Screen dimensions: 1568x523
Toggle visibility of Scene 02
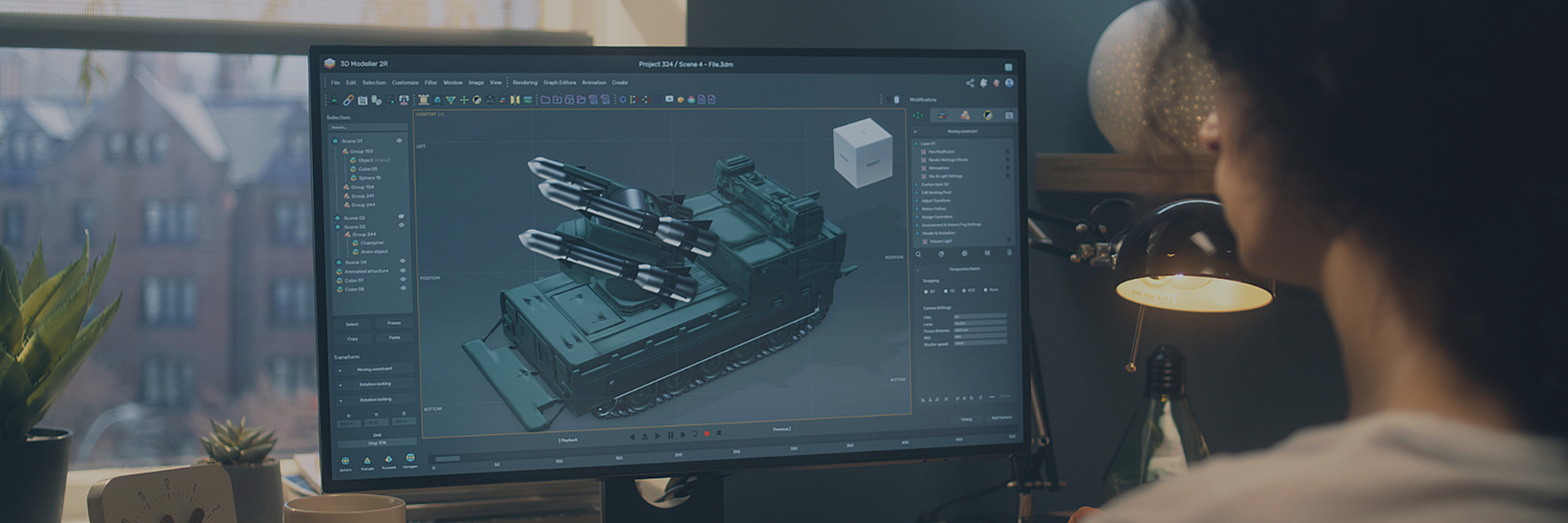[401, 216]
